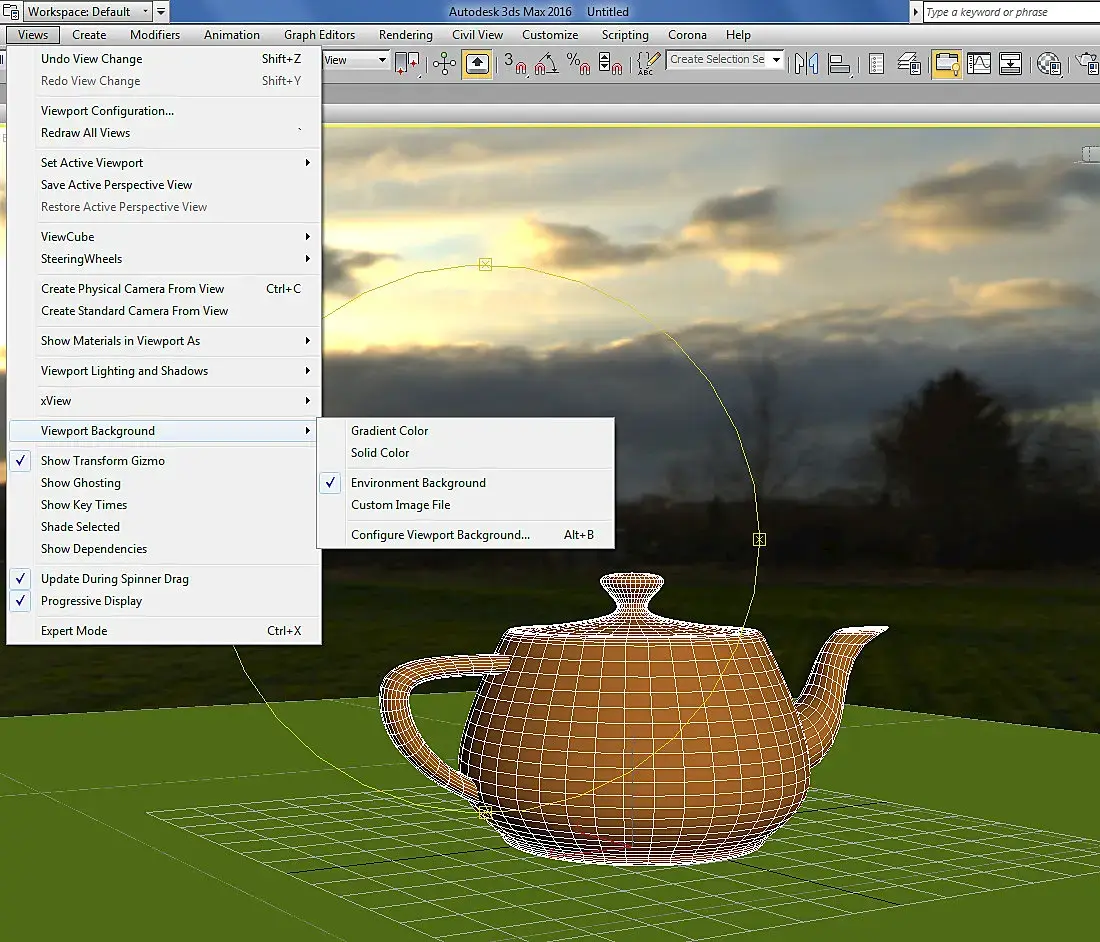Turn off Progressive Display option
Viewport: 1100px width, 942px height.
tap(91, 601)
